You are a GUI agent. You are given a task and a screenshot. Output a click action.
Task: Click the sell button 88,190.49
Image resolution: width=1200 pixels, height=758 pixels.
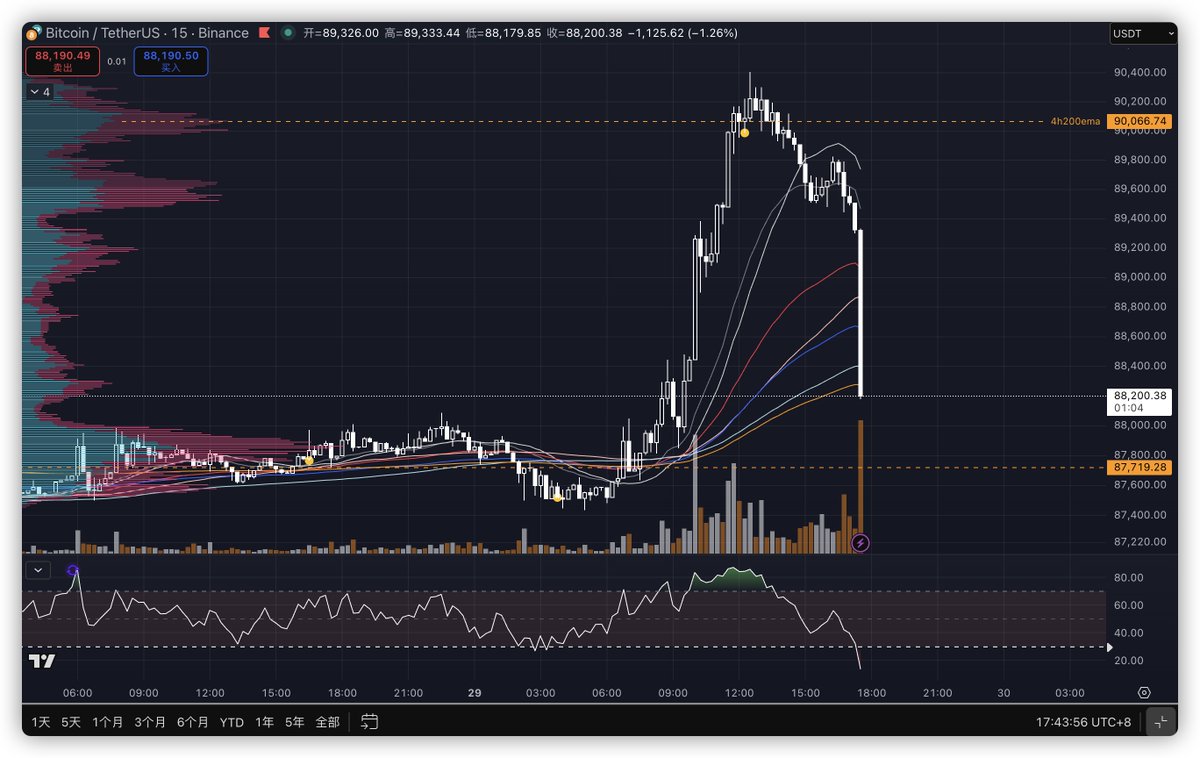[63, 61]
